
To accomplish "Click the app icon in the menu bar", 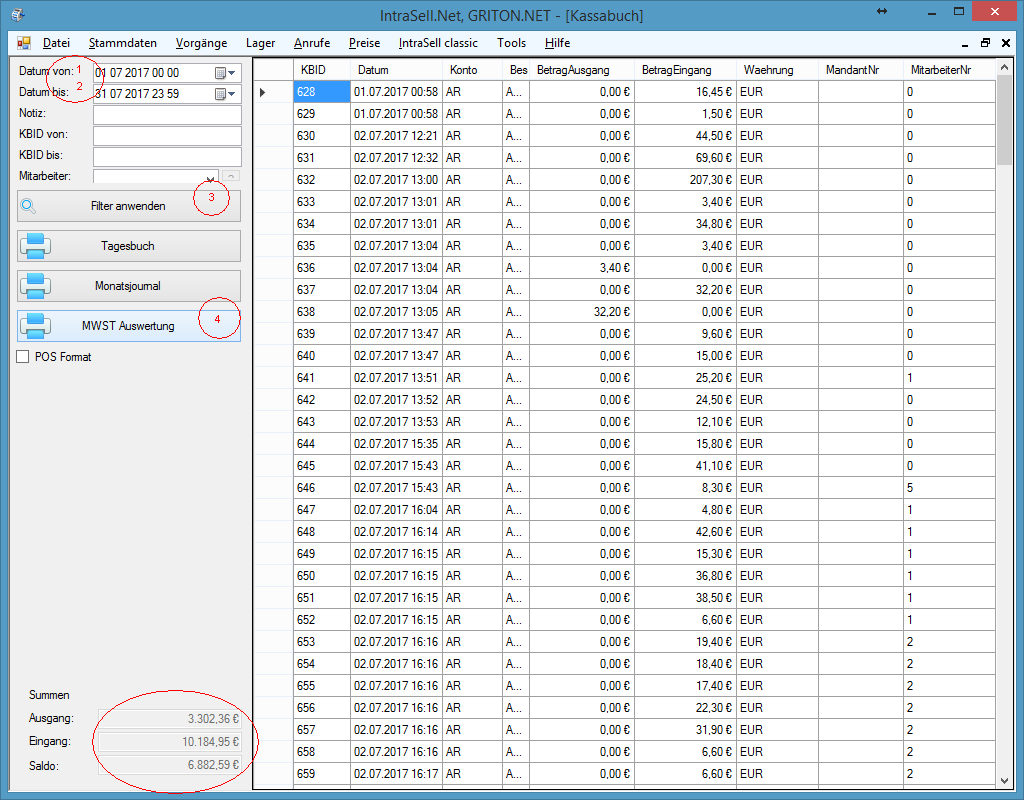I will (24, 43).
